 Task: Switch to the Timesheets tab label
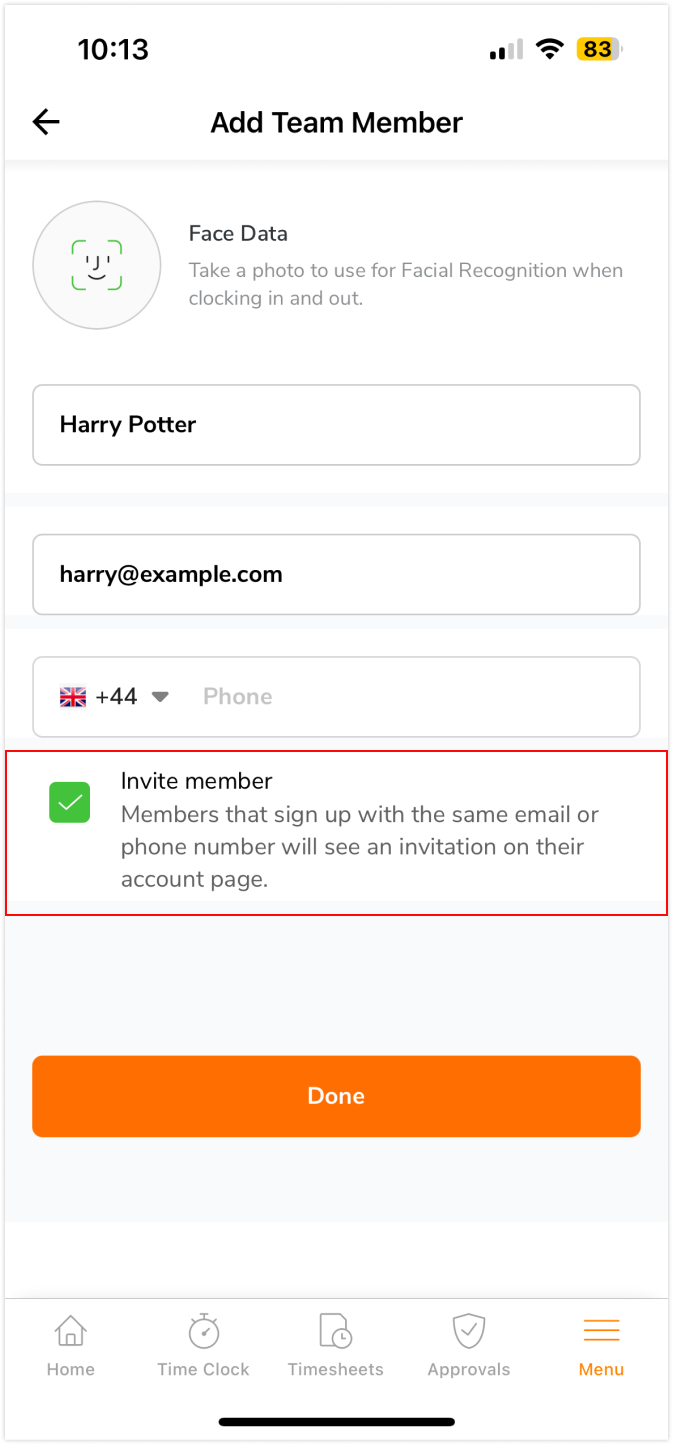335,1369
